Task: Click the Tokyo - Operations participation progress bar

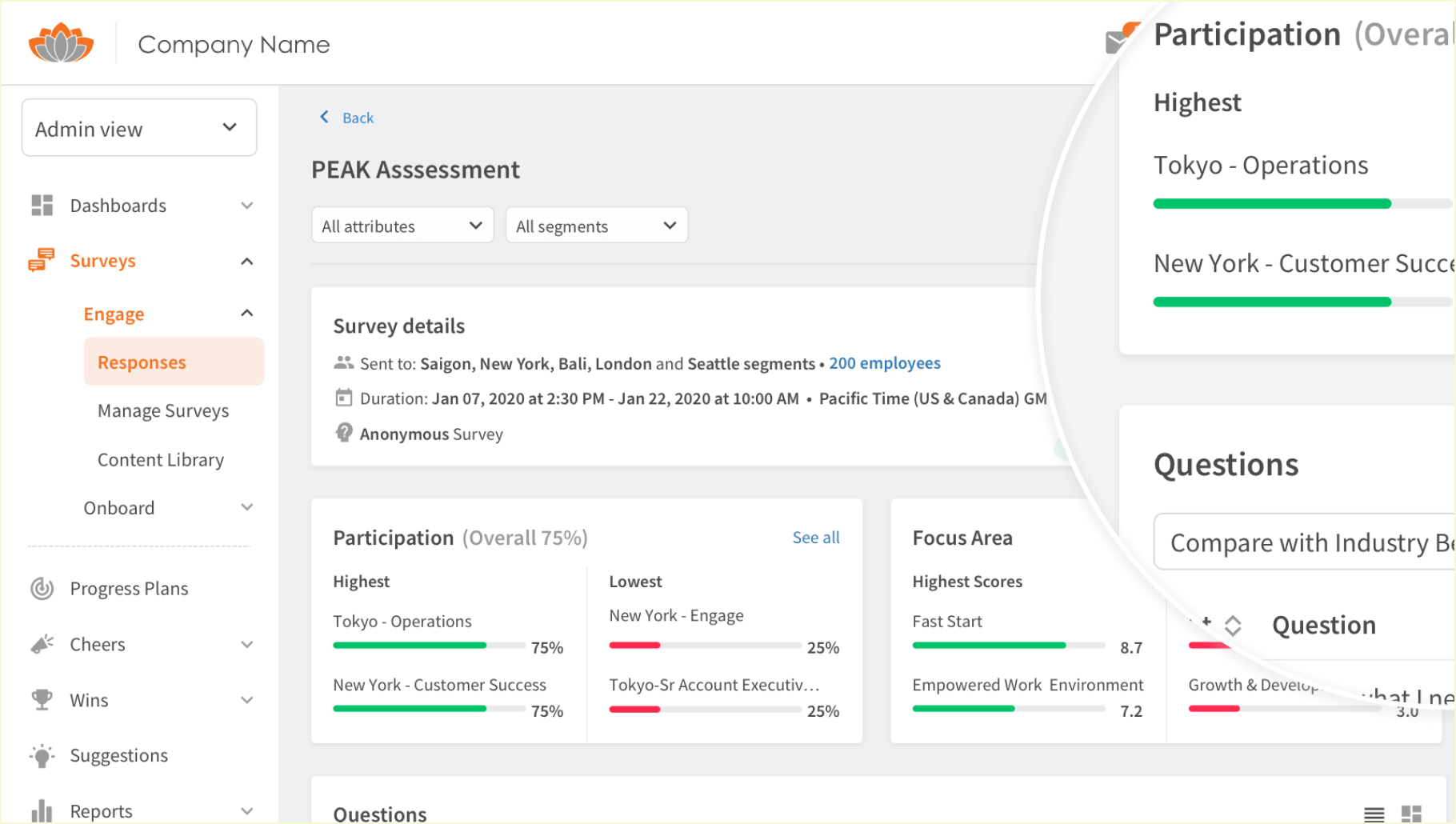Action: click(x=430, y=645)
